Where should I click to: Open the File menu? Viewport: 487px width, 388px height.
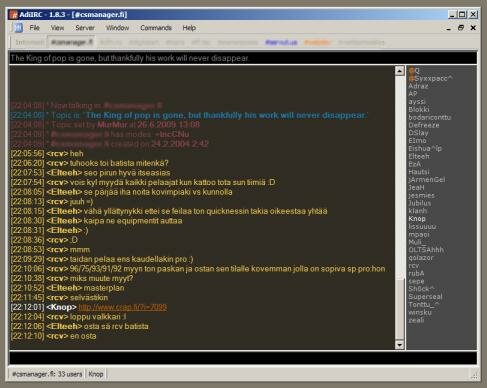35,28
